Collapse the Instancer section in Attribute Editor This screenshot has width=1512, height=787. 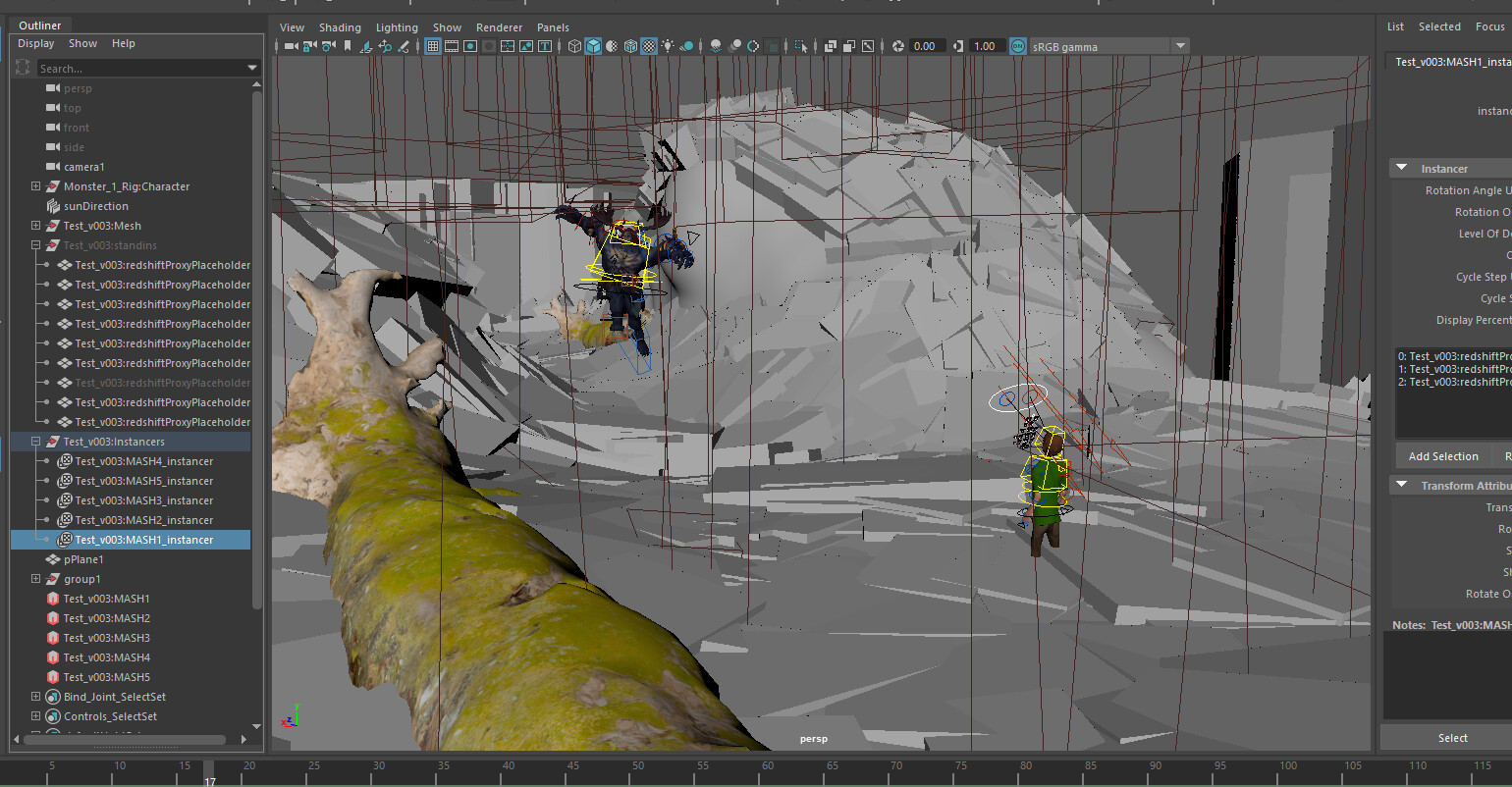pos(1402,168)
